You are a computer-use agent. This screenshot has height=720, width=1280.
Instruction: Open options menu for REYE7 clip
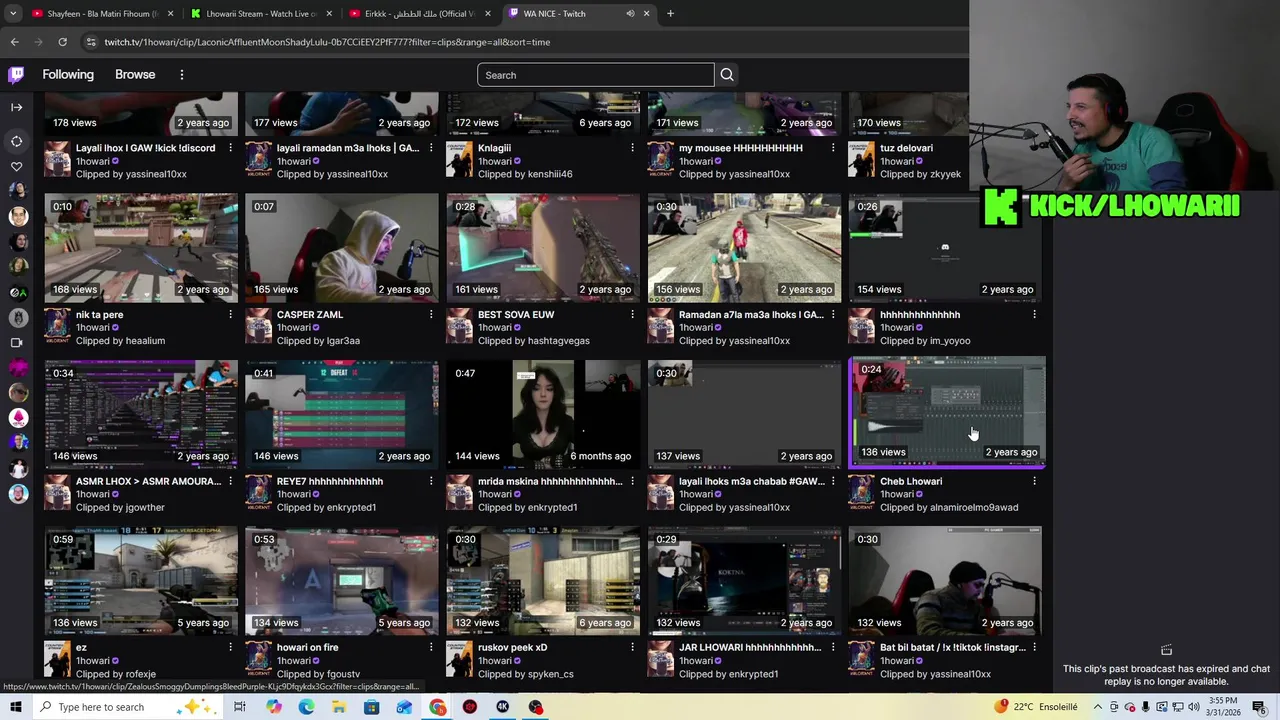(x=431, y=481)
